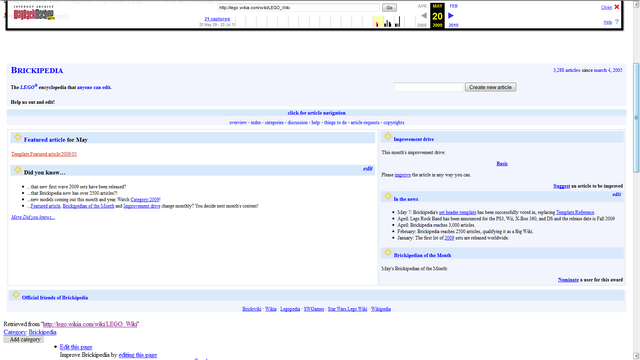Open the Wikipedia friend link
The height and width of the screenshot is (360, 640).
(380, 309)
